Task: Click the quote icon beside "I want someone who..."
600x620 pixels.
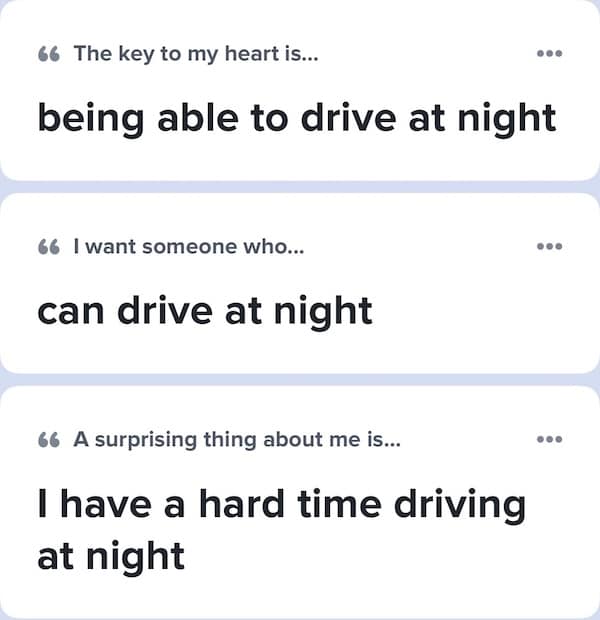Action: point(49,247)
